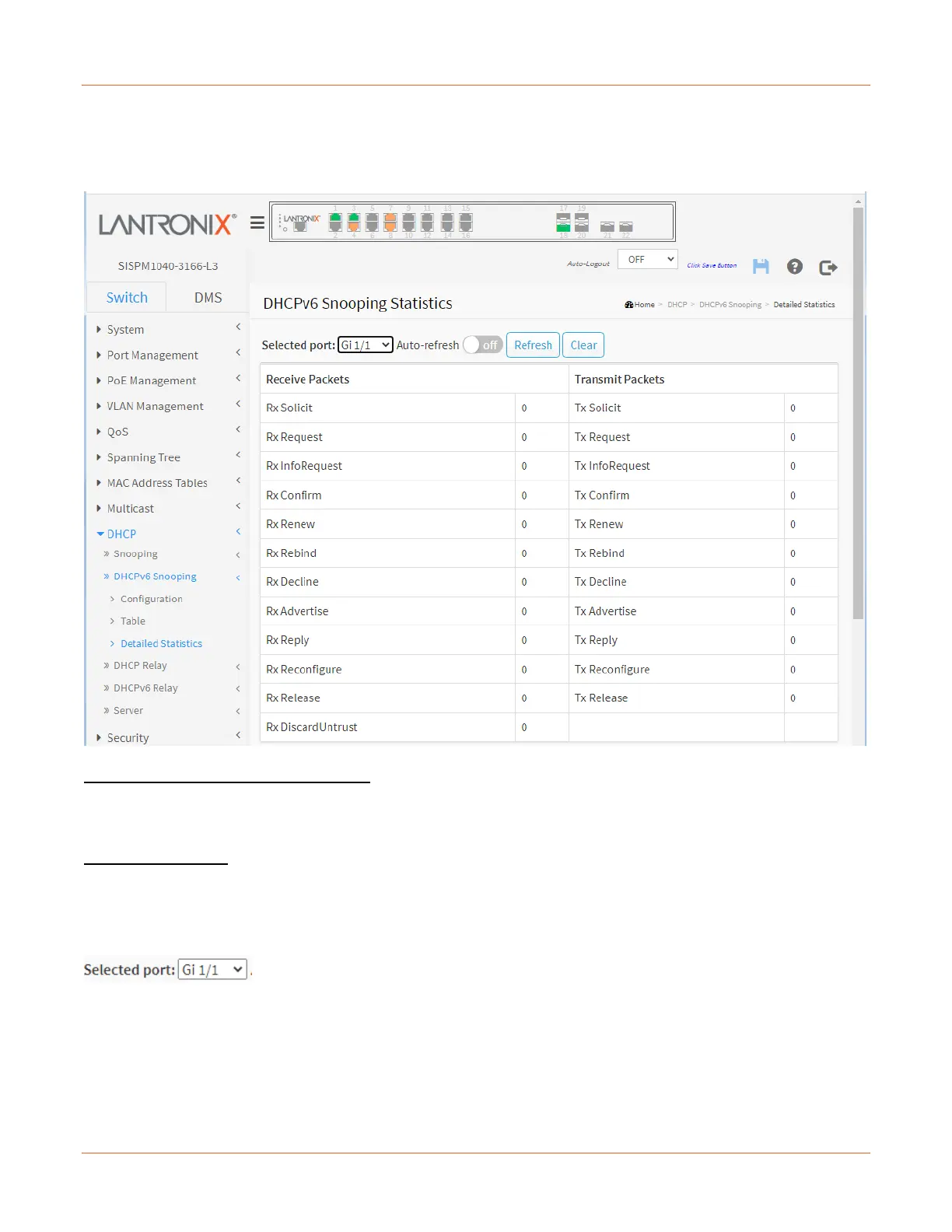Click the Rx DiscardUntrust row label

[x=312, y=727]
